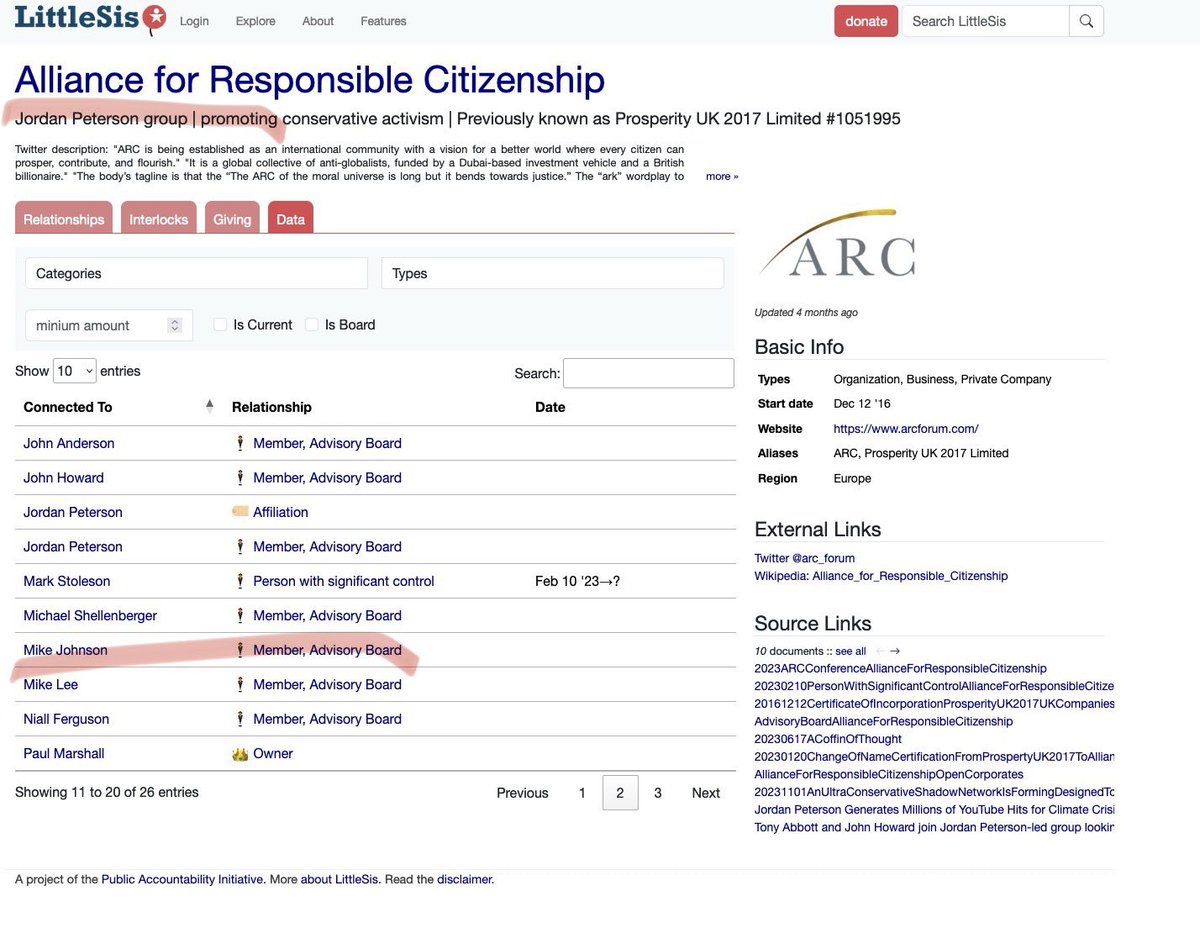Click person icon in Niall Ferguson row
The image size is (1200, 928).
coord(240,719)
